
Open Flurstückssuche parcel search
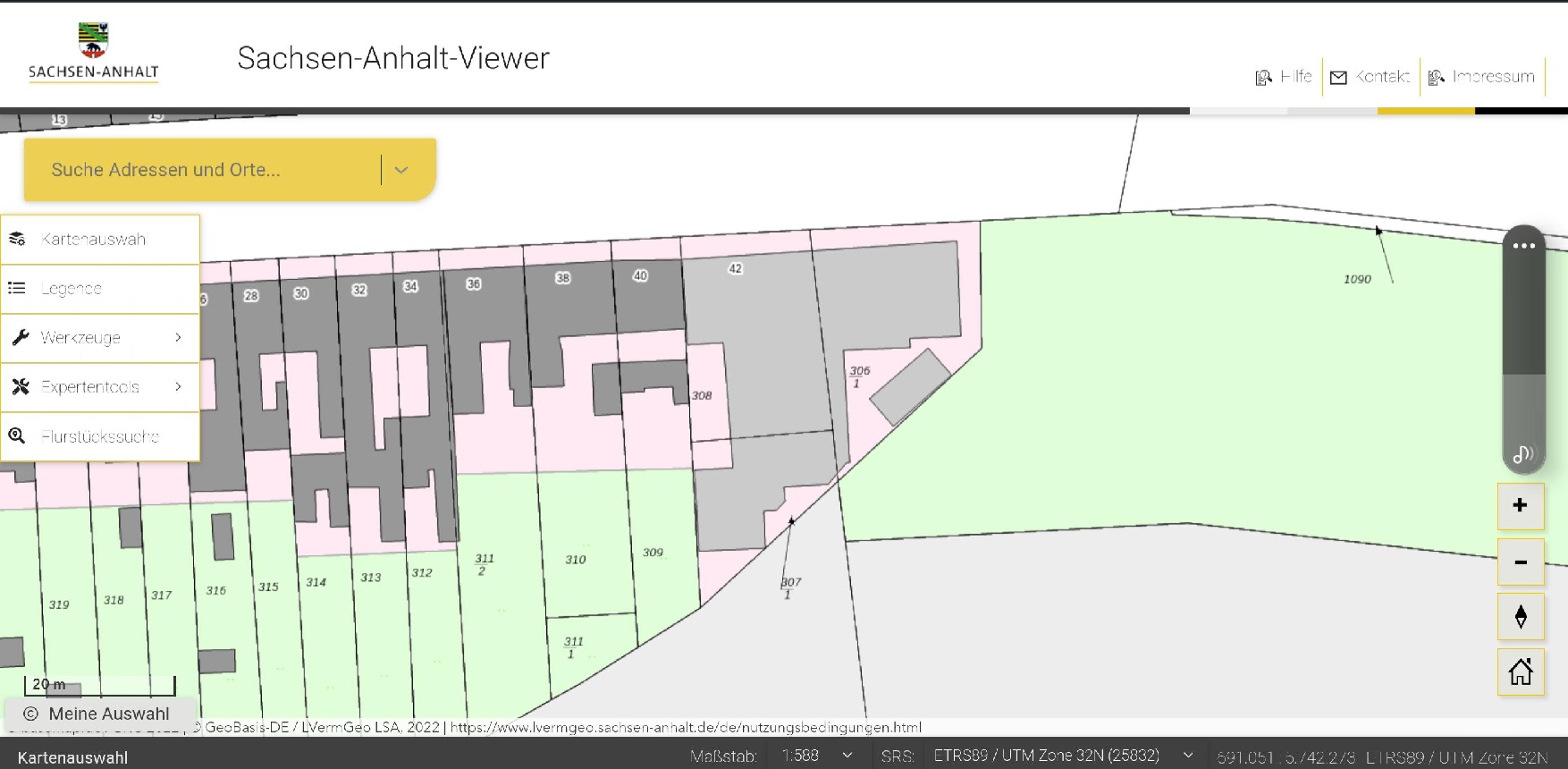(x=99, y=436)
